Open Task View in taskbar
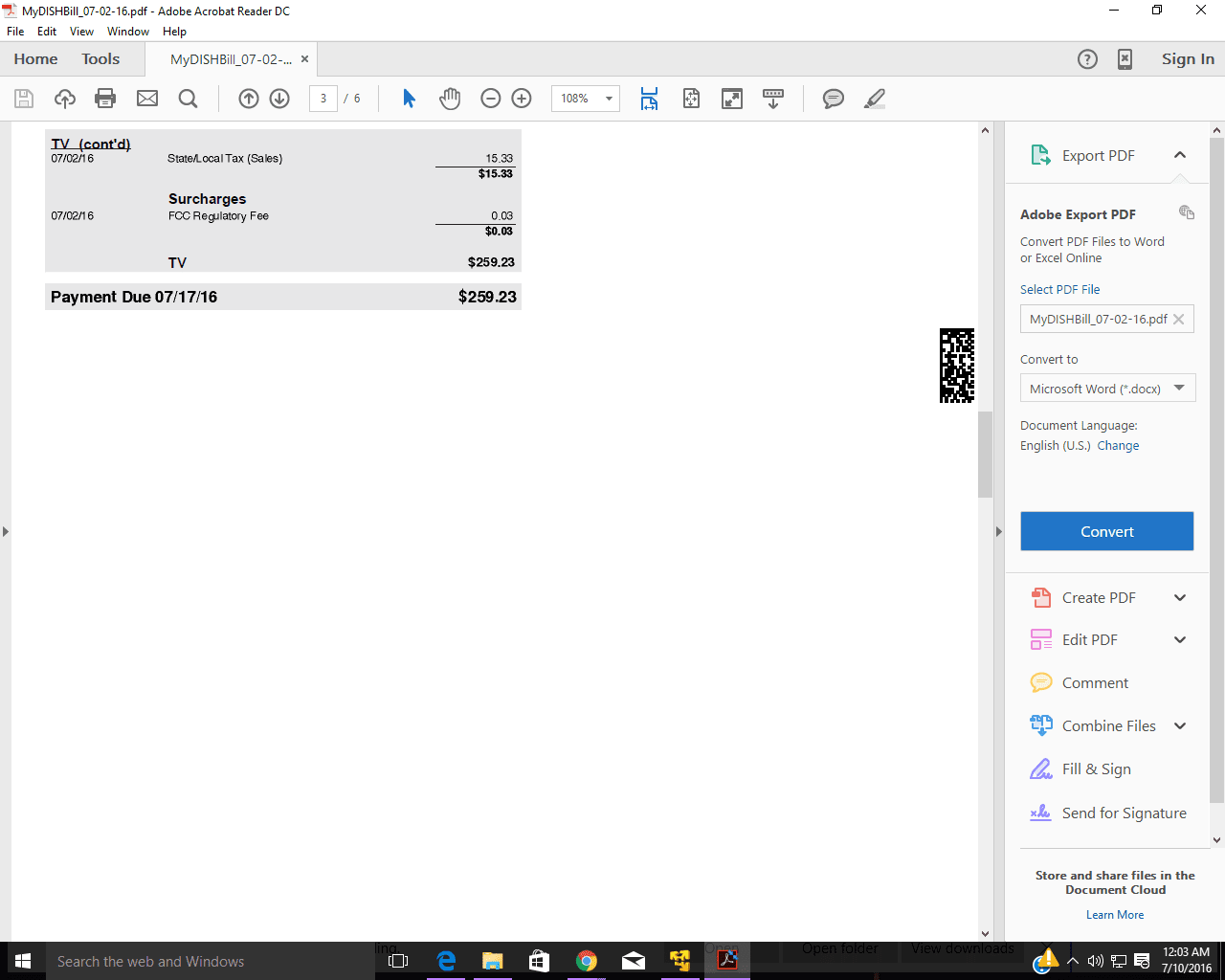 click(398, 961)
